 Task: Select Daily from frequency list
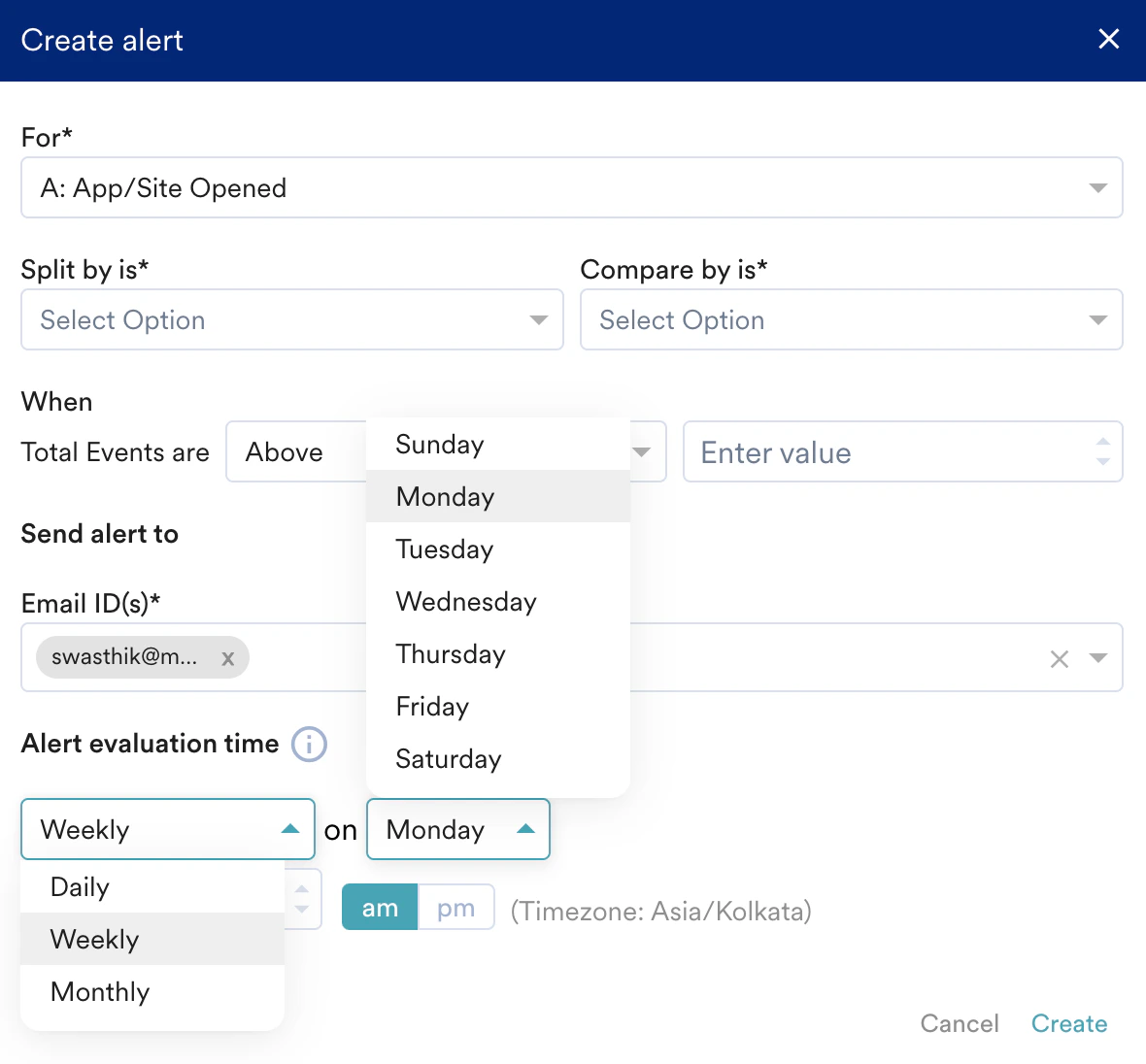coord(81,887)
